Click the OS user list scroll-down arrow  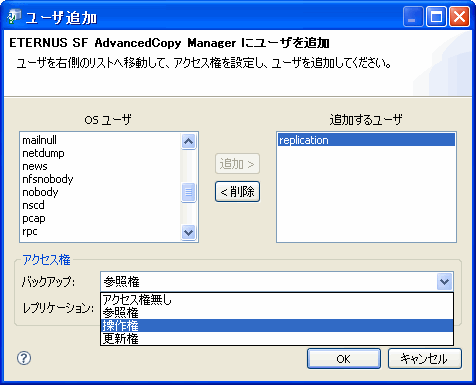(188, 232)
